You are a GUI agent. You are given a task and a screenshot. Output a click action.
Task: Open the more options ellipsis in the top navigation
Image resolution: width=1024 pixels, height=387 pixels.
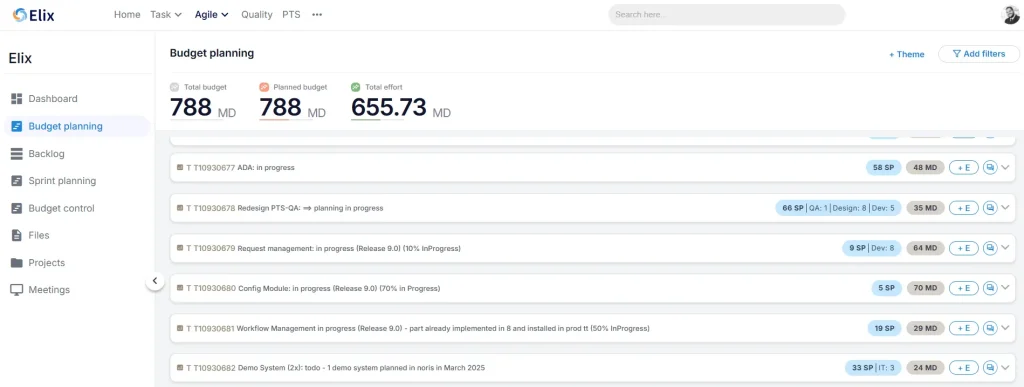[317, 14]
